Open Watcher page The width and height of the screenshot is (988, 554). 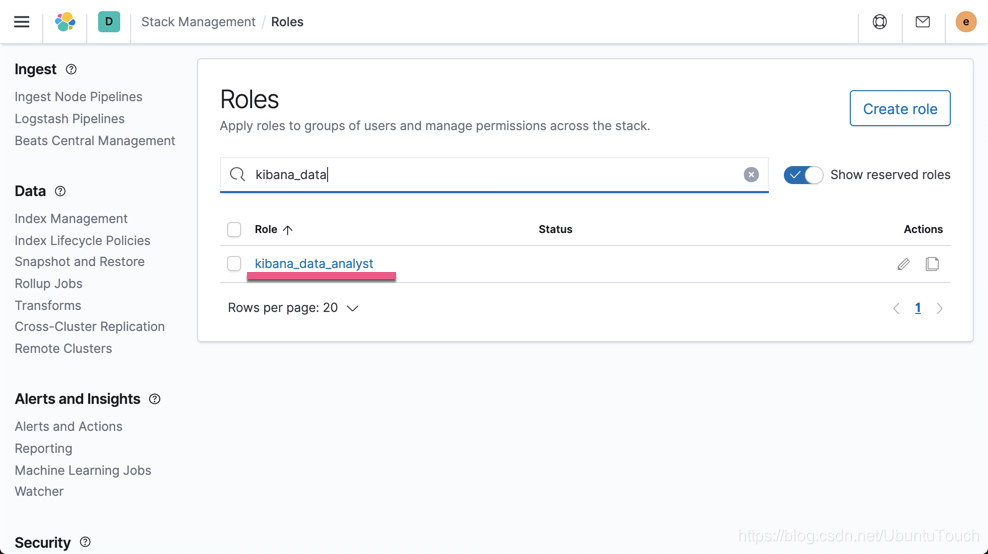coord(39,492)
